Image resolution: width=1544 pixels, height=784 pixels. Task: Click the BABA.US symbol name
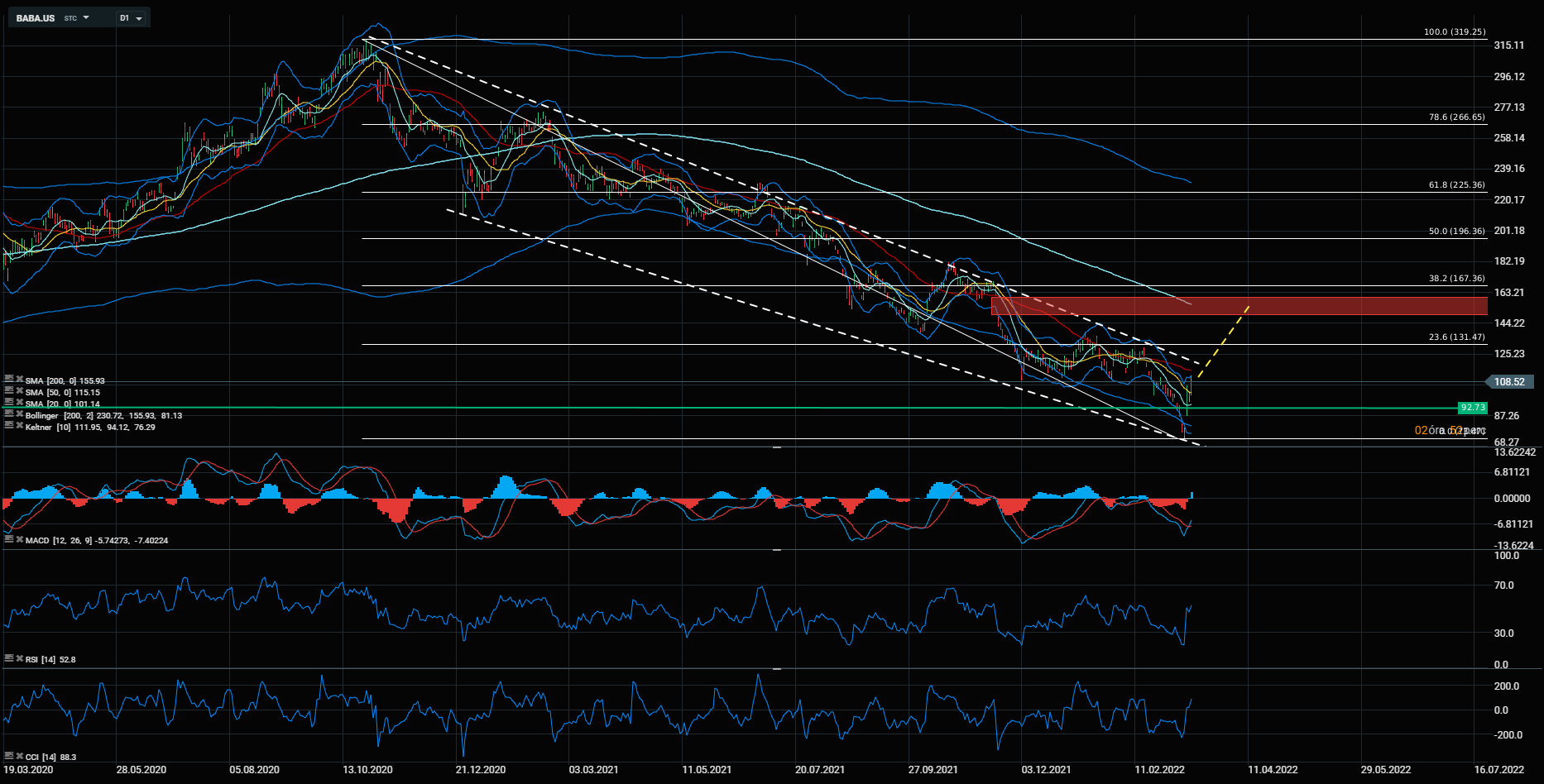[x=36, y=18]
